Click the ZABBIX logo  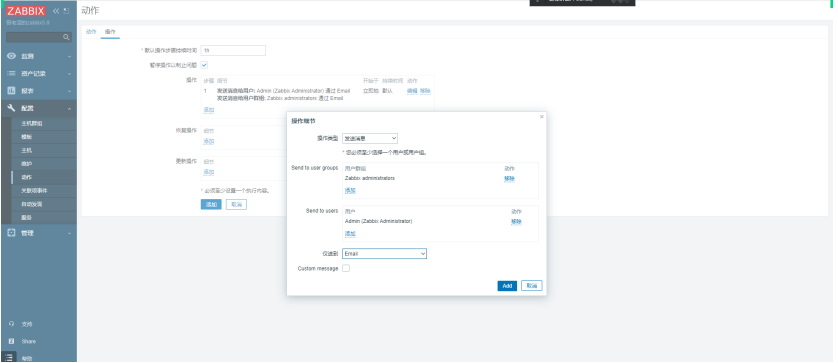pos(26,11)
